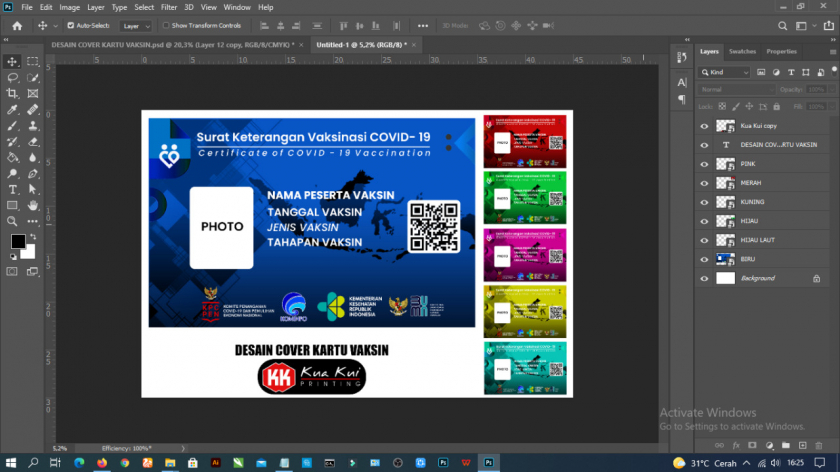Open the Fill value dropdown
840x472 pixels.
point(831,107)
